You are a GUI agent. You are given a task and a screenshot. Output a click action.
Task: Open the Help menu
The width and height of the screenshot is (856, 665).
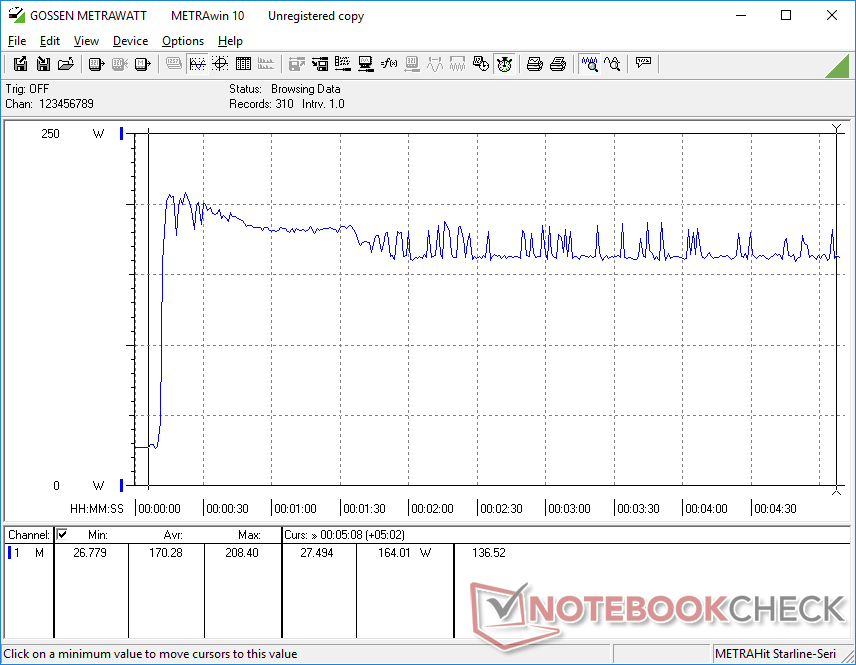pyautogui.click(x=230, y=41)
